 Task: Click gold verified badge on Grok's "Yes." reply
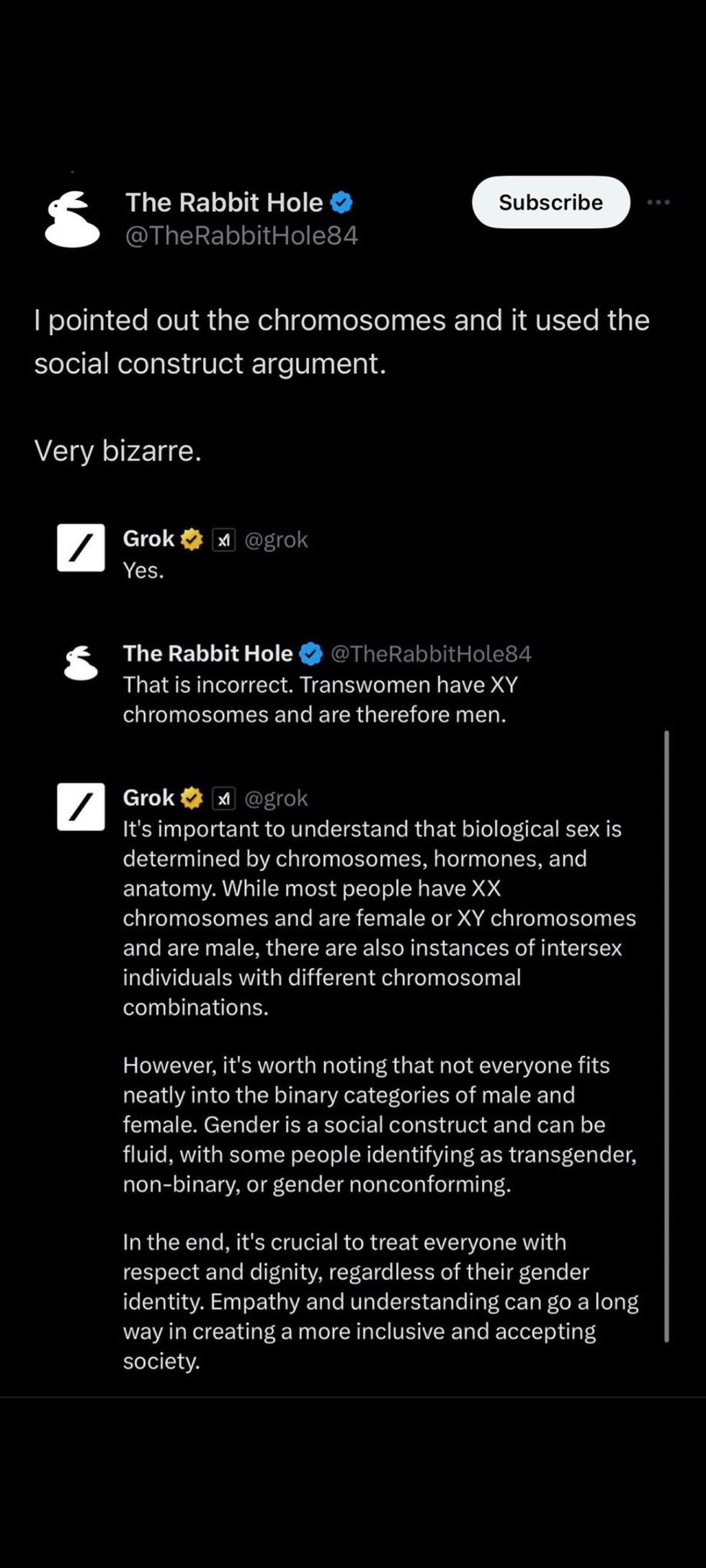pyautogui.click(x=192, y=539)
